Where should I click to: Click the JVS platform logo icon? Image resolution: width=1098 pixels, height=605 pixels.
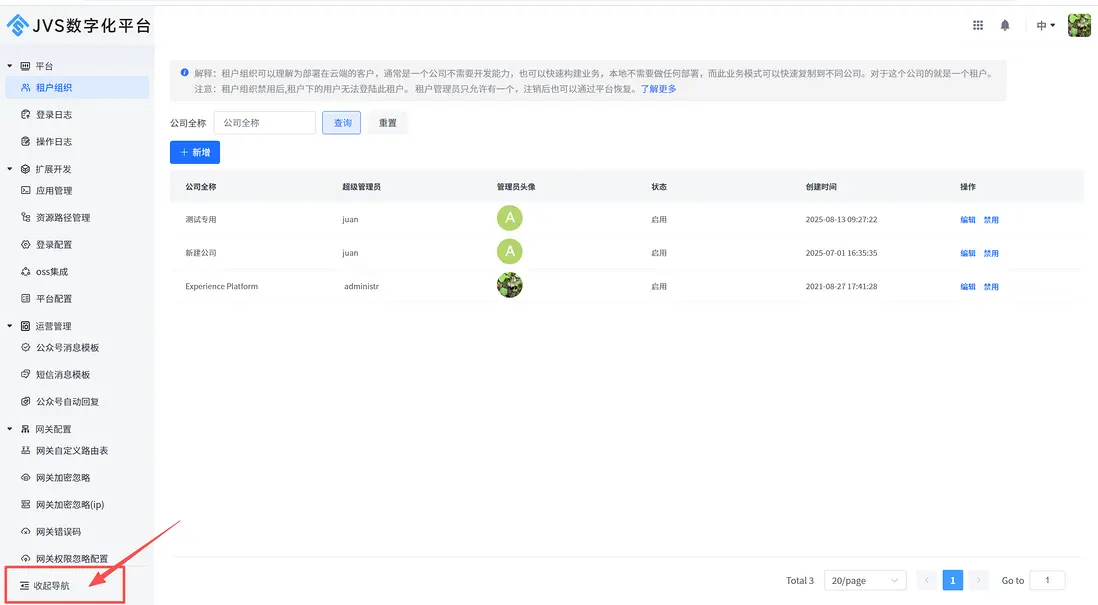coord(18,26)
